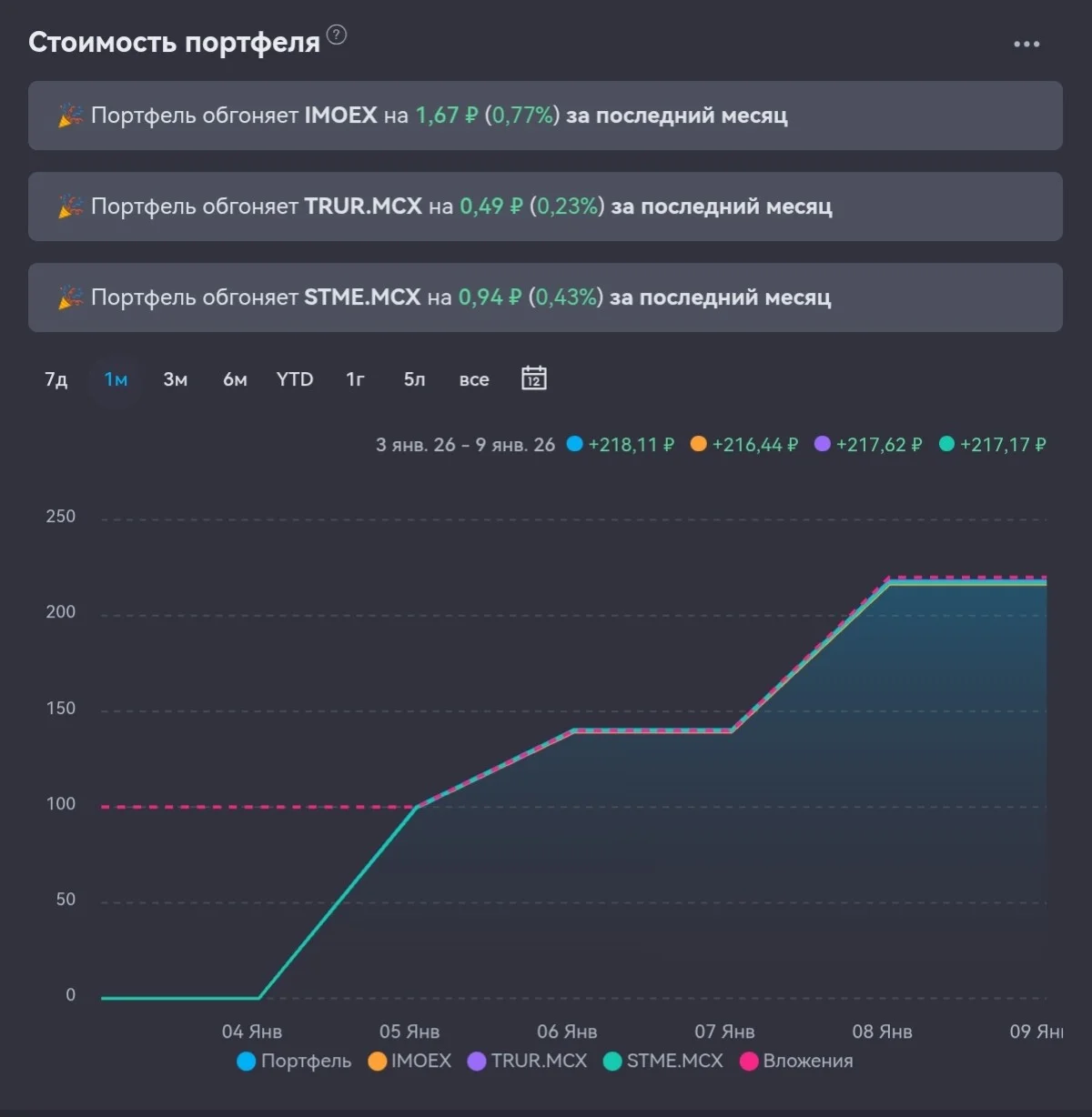Image resolution: width=1092 pixels, height=1117 pixels.
Task: Click the Стоимость портфеля heading
Action: [174, 42]
